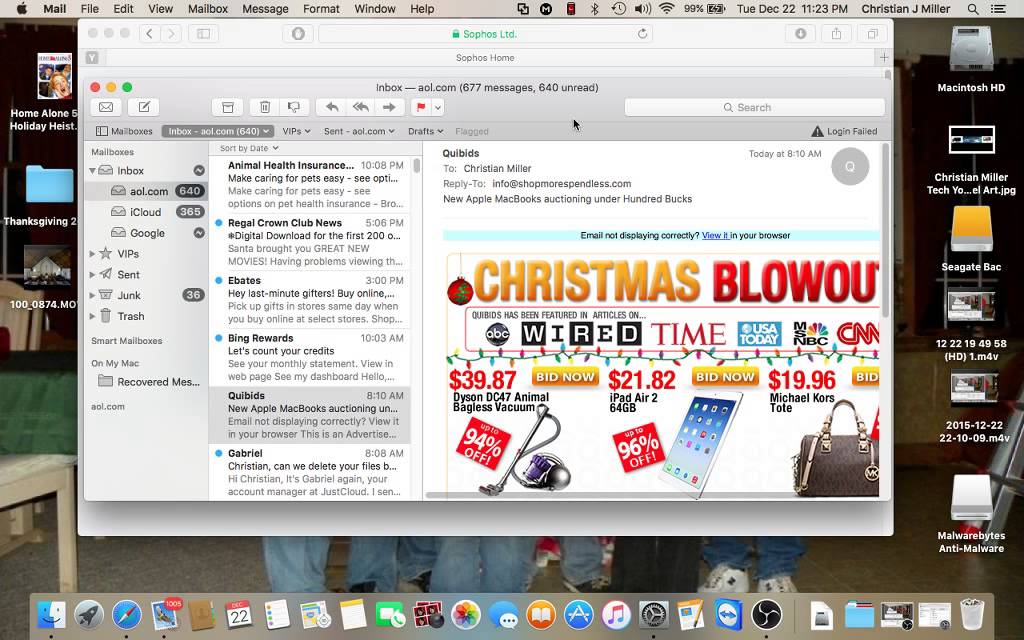Viewport: 1024px width, 640px height.
Task: Expand the Sent mailbox triangle
Action: coord(92,275)
